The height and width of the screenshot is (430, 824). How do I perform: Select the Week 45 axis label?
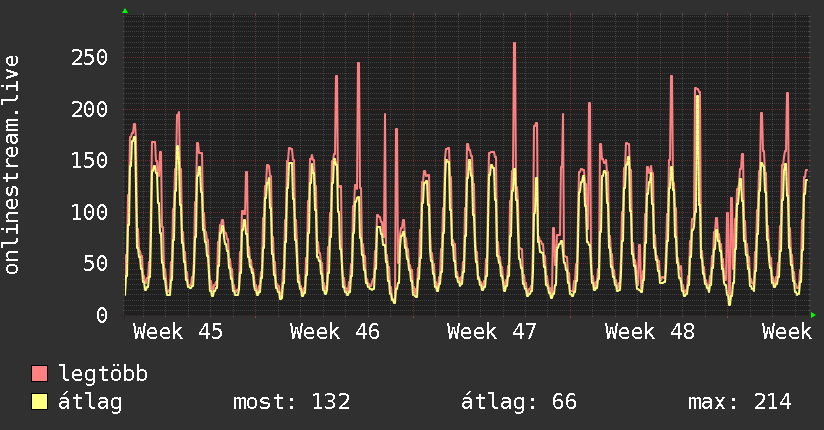pyautogui.click(x=178, y=332)
